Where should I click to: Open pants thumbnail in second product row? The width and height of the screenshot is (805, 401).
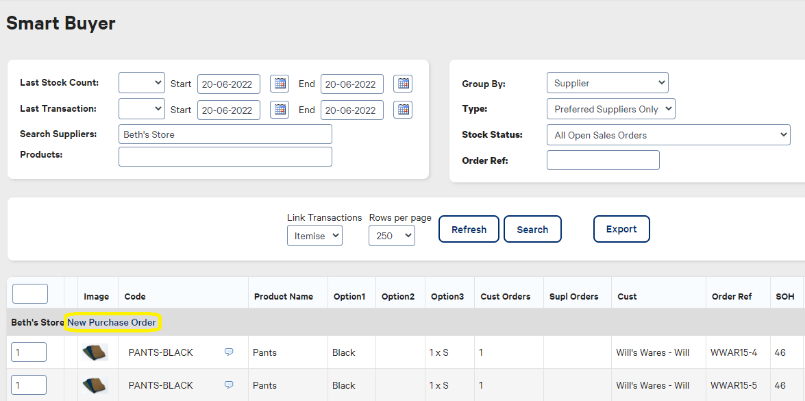[95, 385]
